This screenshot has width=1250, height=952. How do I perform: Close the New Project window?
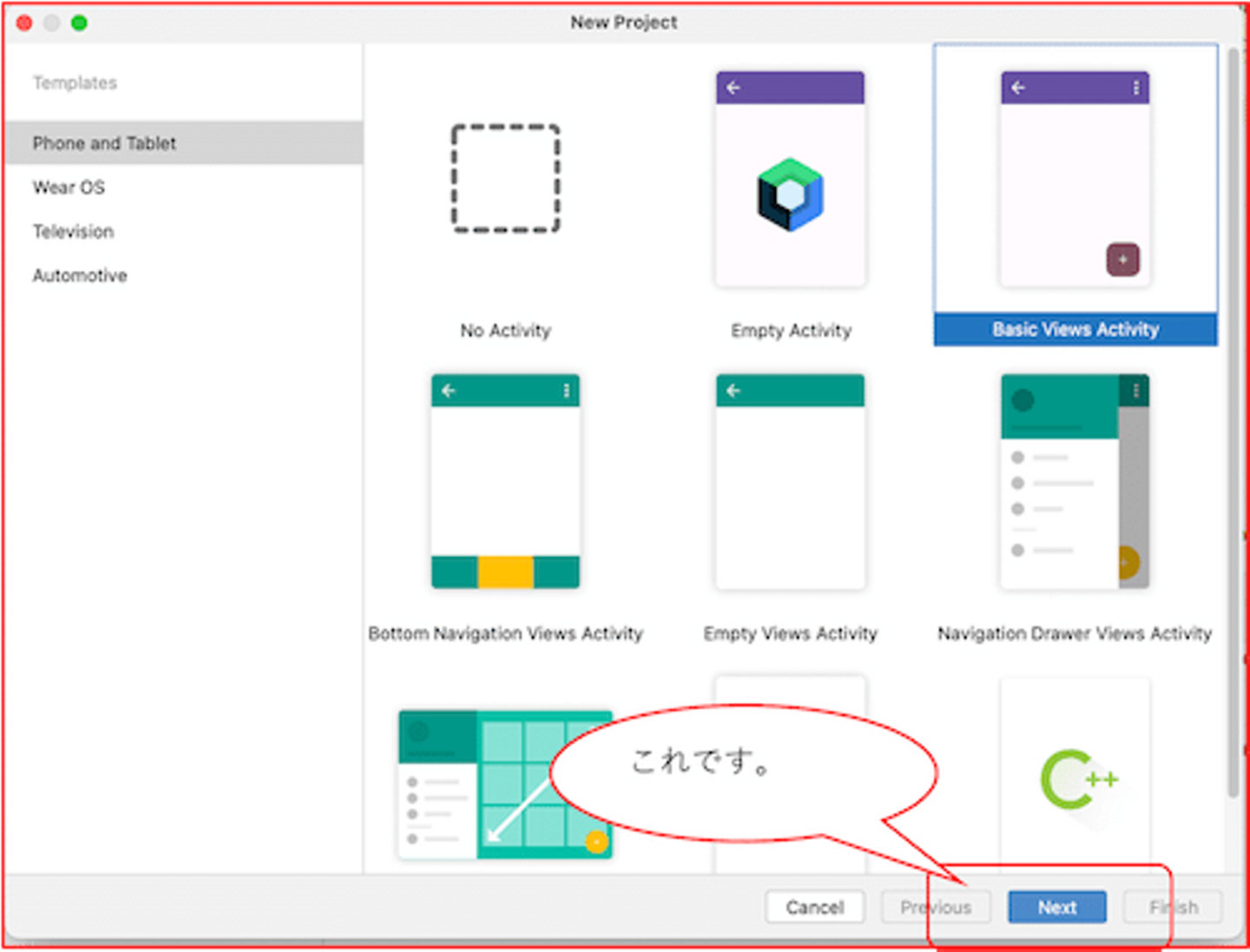(x=24, y=23)
